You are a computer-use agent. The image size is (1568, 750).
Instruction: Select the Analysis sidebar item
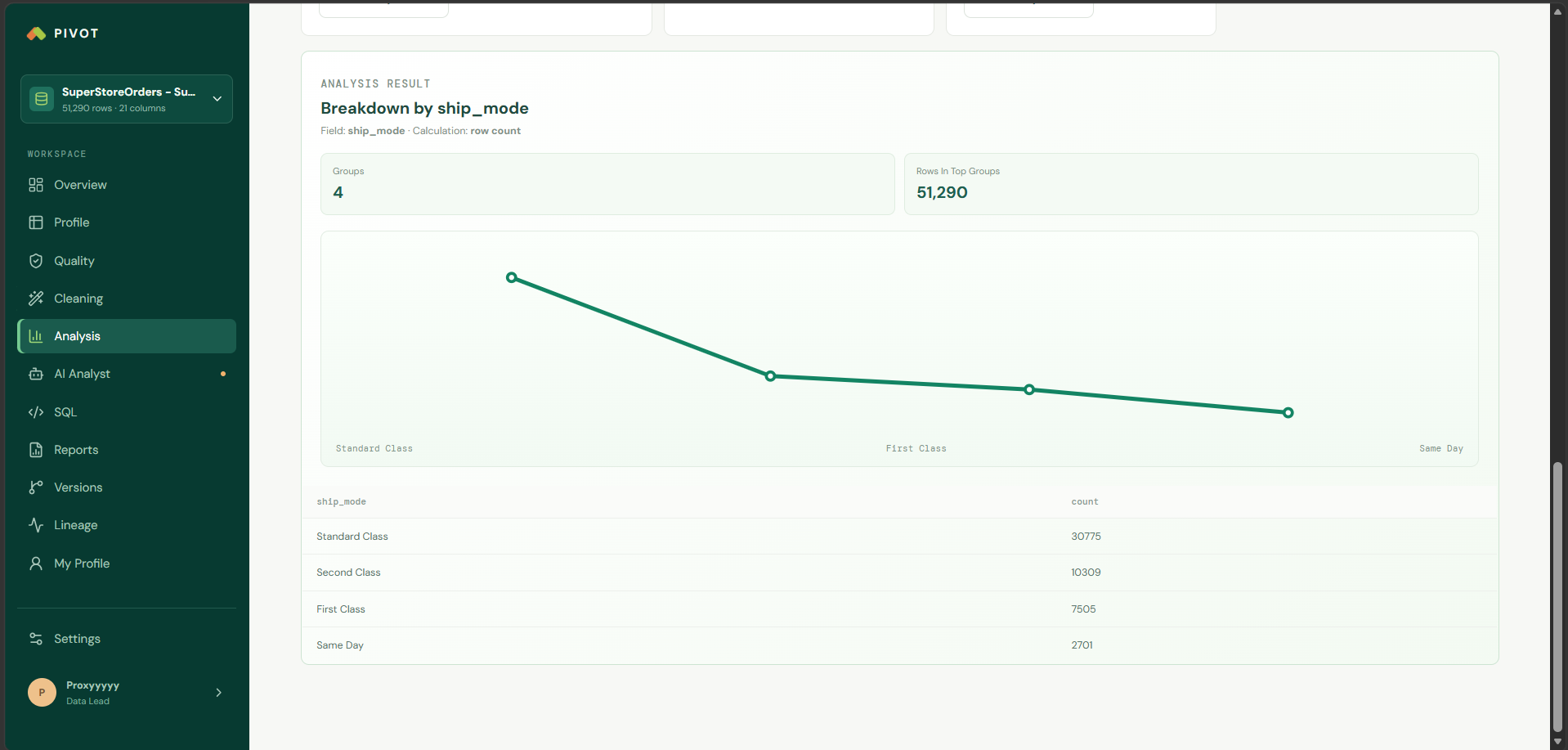pos(127,336)
